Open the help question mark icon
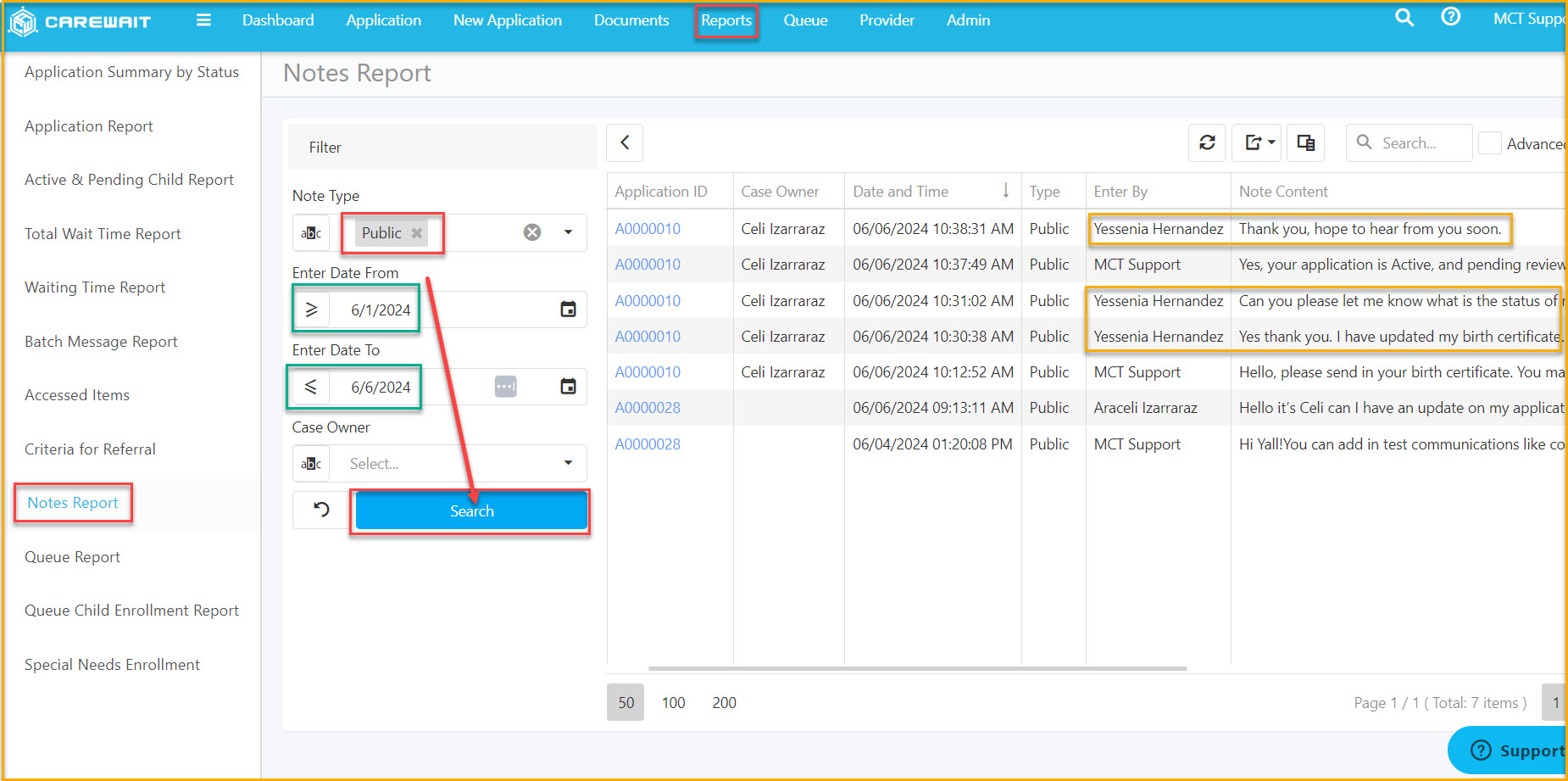Viewport: 1568px width, 781px height. pyautogui.click(x=1450, y=17)
